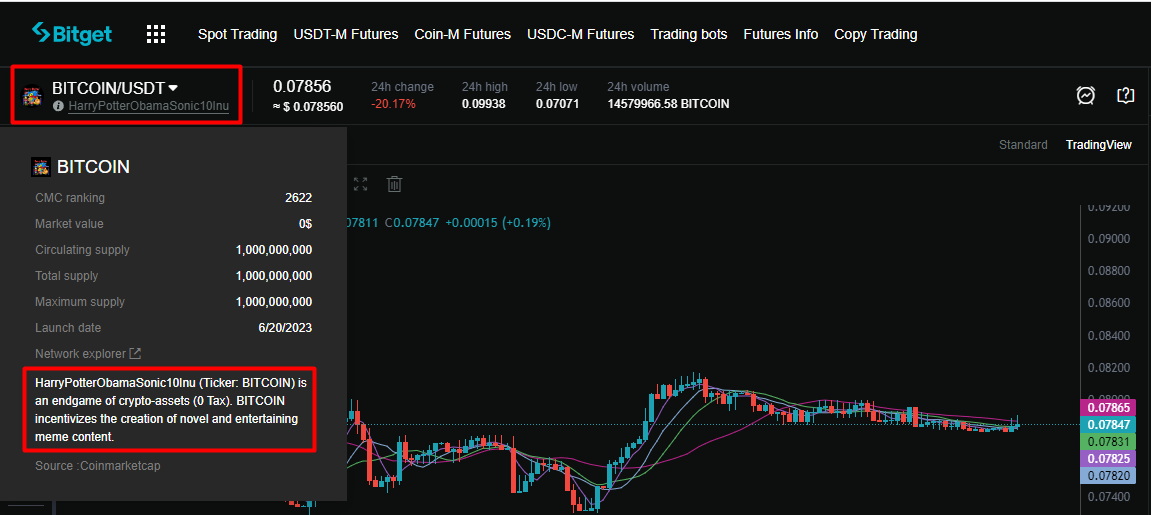Click the coin avatar next to BITCOIN/USDT
This screenshot has width=1151, height=515.
[x=32, y=97]
